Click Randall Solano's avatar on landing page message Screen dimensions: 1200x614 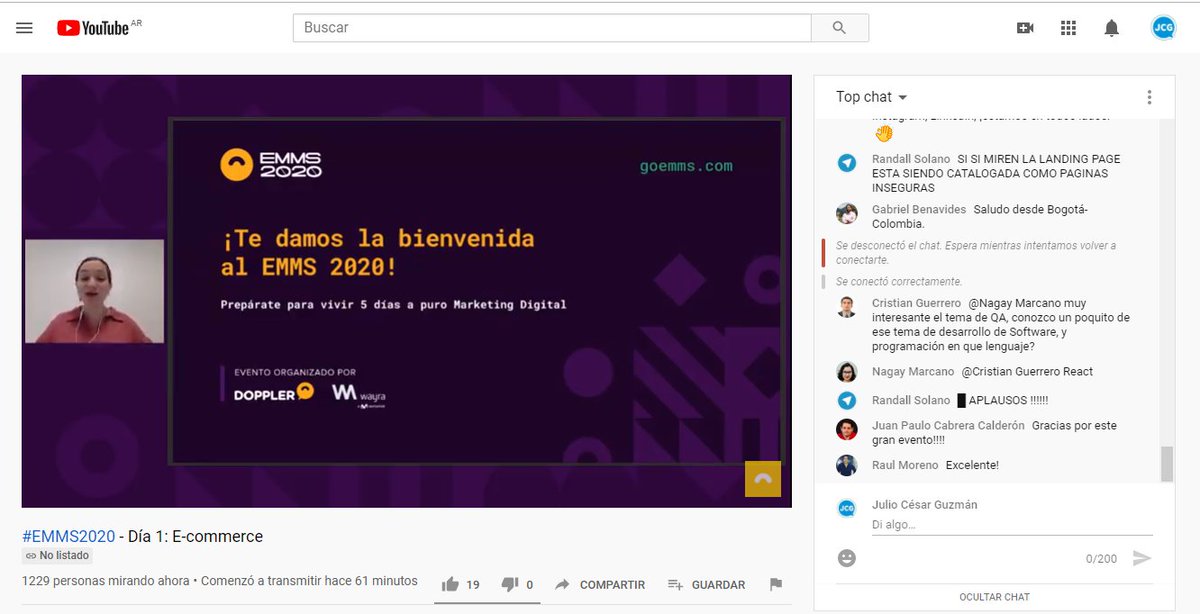click(x=847, y=163)
